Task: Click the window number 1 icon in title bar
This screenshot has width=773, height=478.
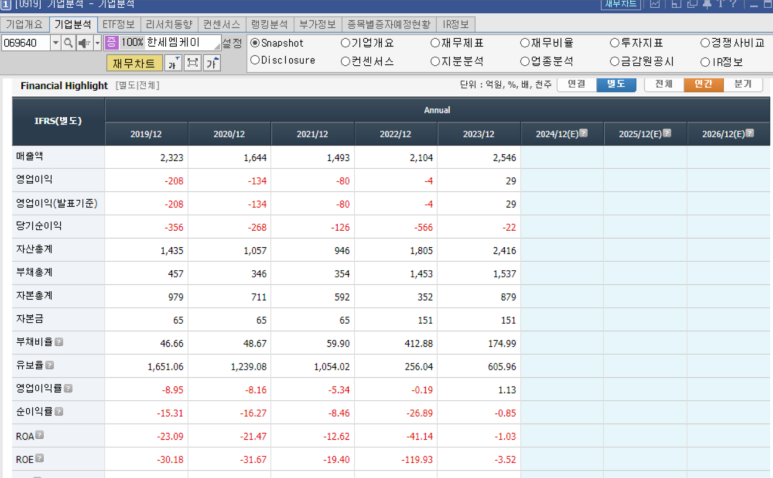Action: tap(5, 4)
